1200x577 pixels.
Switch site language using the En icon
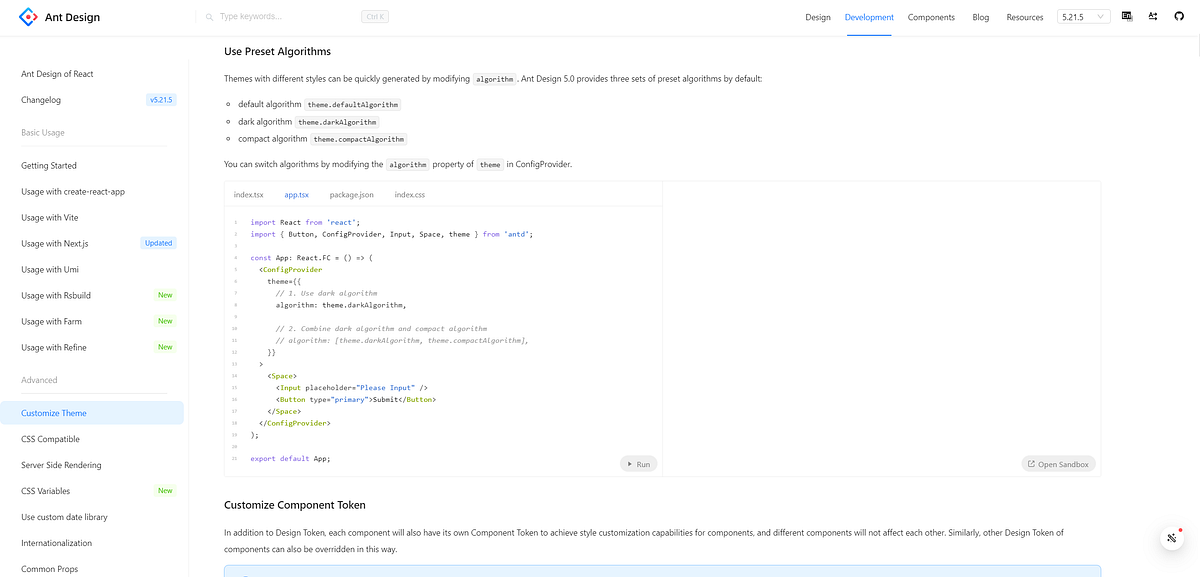point(1128,16)
